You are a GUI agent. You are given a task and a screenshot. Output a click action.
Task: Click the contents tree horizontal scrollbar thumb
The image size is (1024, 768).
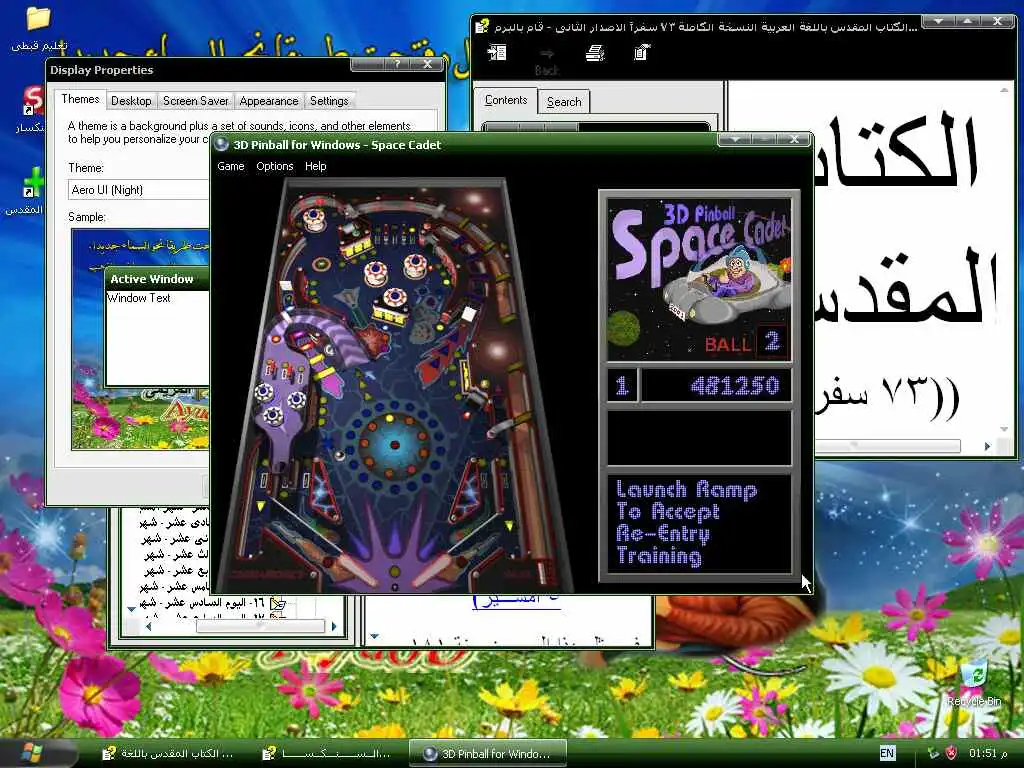click(261, 626)
